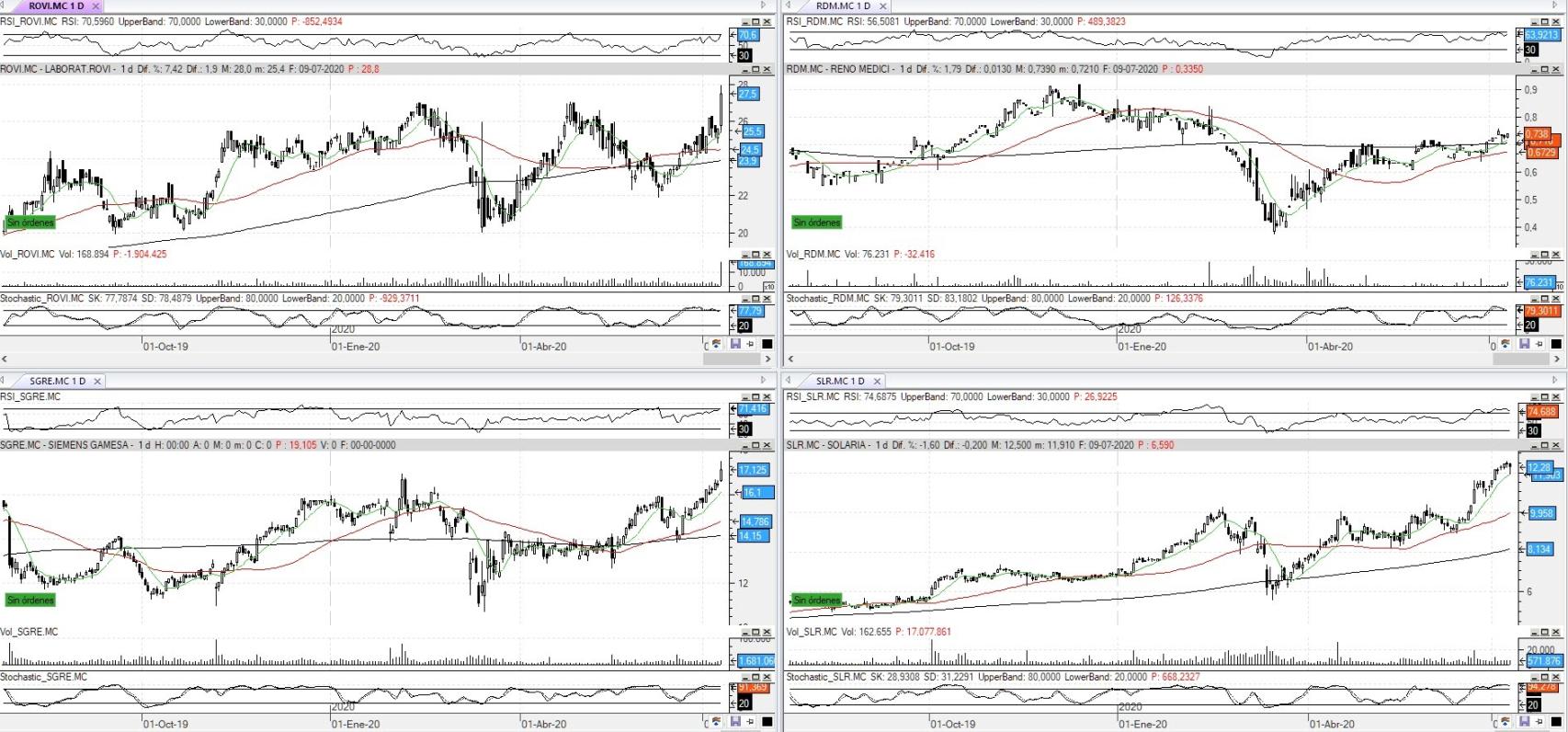The width and height of the screenshot is (1568, 732).
Task: Close the Stochastic_ROVI.MC panel
Action: (767, 299)
